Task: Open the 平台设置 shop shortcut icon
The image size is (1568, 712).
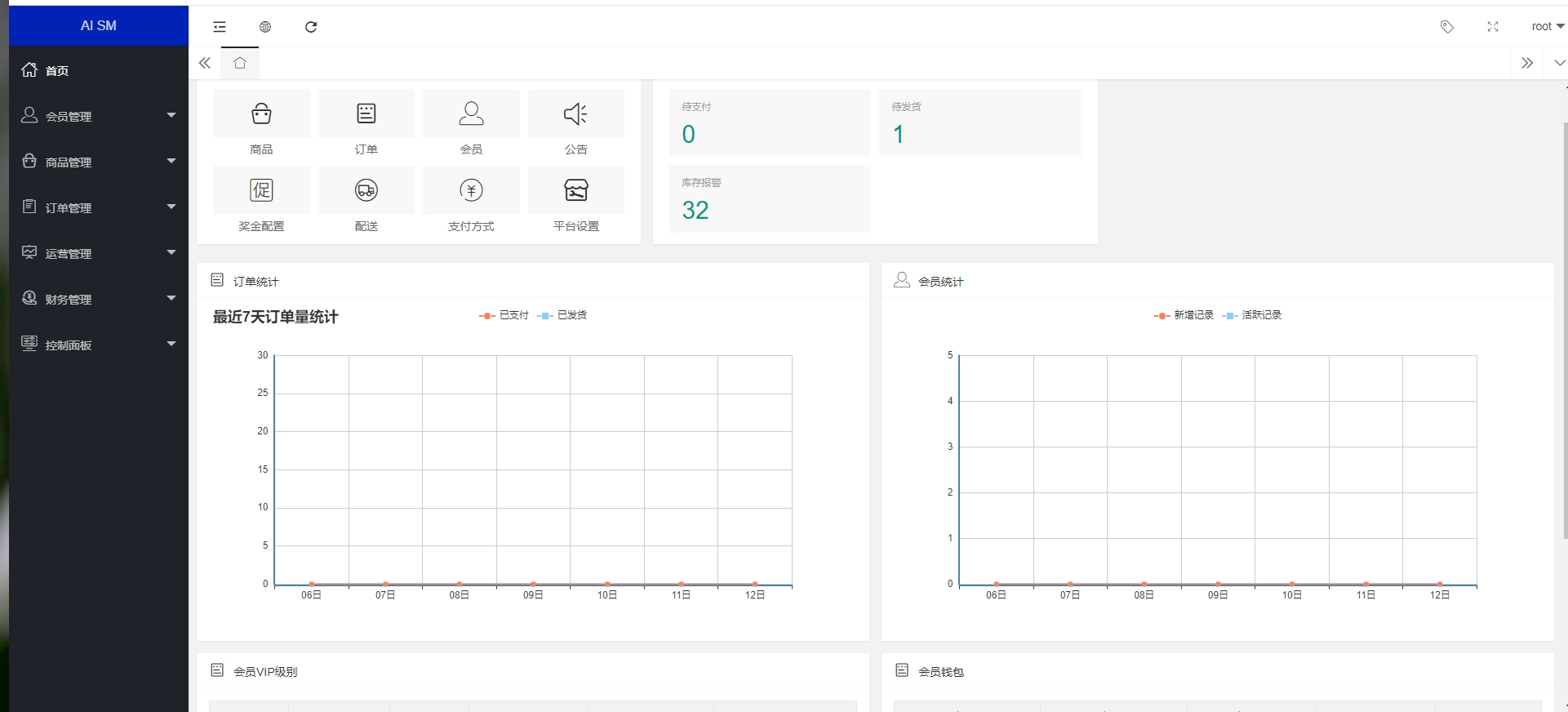Action: (x=576, y=190)
